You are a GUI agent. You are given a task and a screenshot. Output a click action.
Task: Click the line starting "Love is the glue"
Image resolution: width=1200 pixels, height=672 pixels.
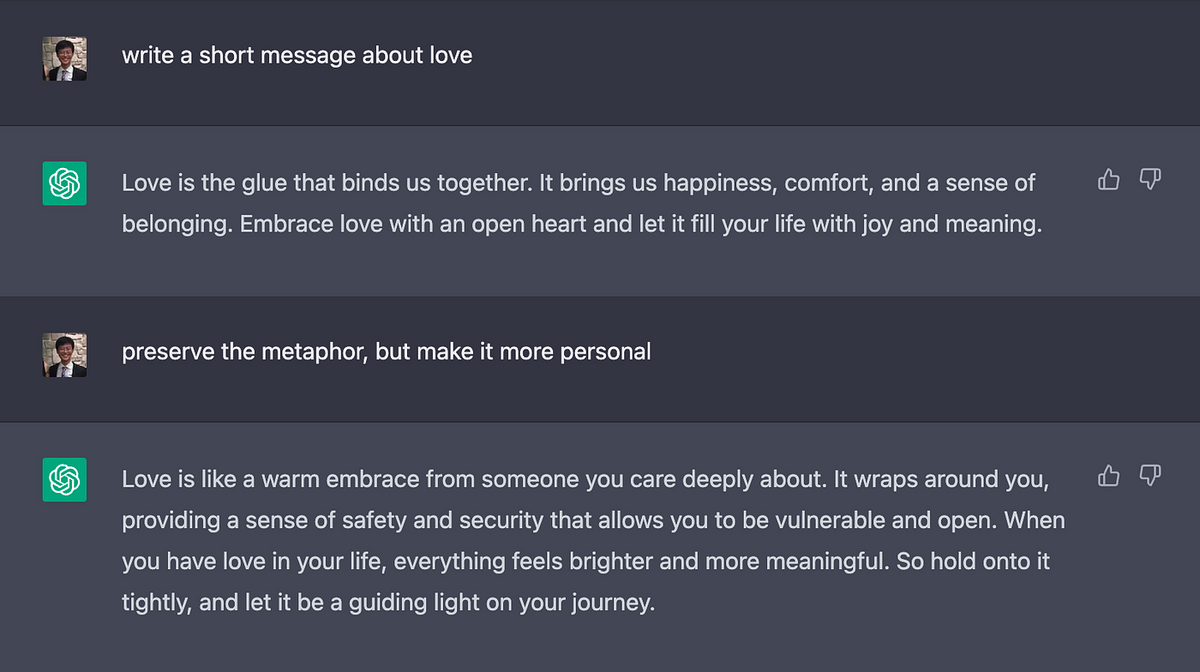[579, 183]
